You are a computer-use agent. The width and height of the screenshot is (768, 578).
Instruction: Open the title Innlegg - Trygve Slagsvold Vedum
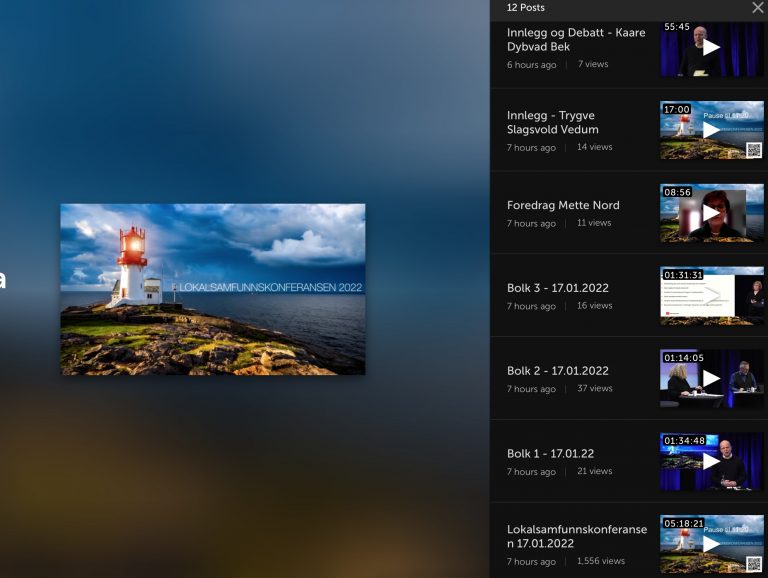point(553,122)
